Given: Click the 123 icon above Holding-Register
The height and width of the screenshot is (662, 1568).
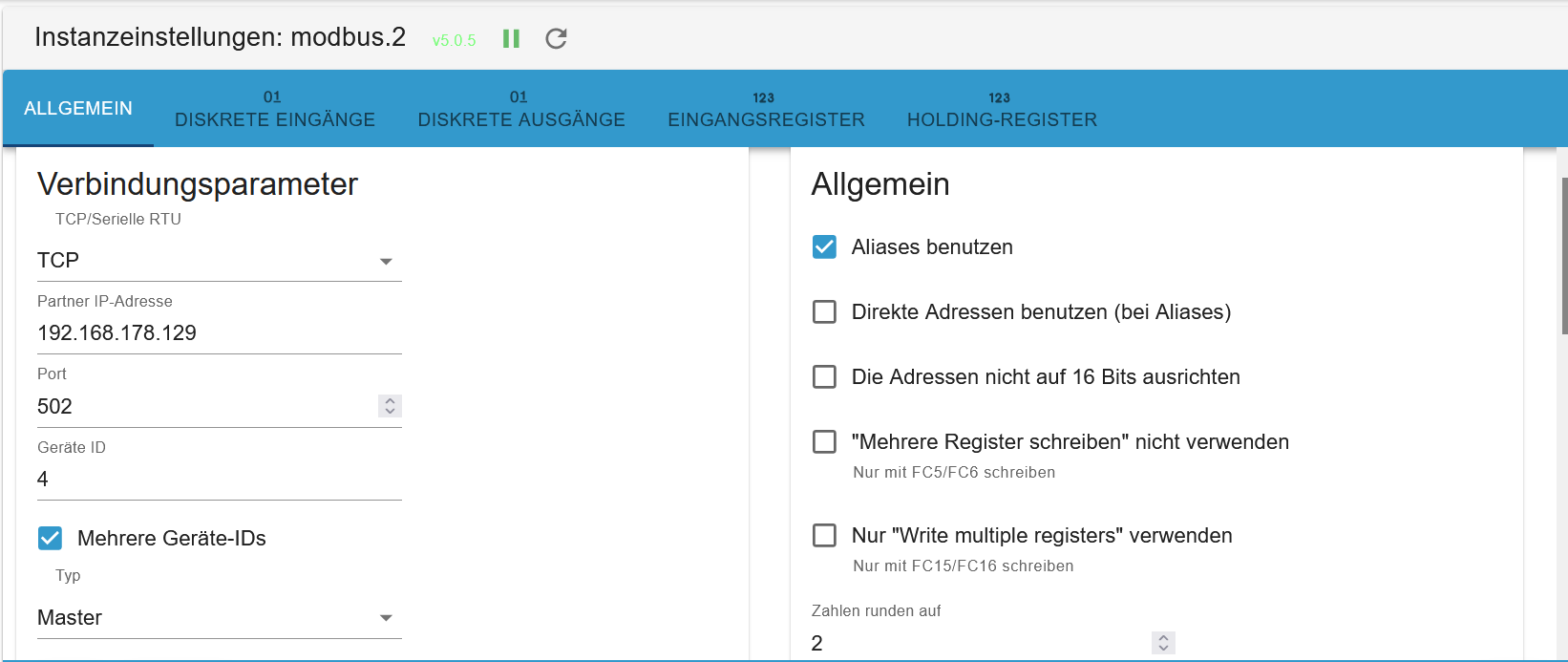Looking at the screenshot, I should point(1000,97).
